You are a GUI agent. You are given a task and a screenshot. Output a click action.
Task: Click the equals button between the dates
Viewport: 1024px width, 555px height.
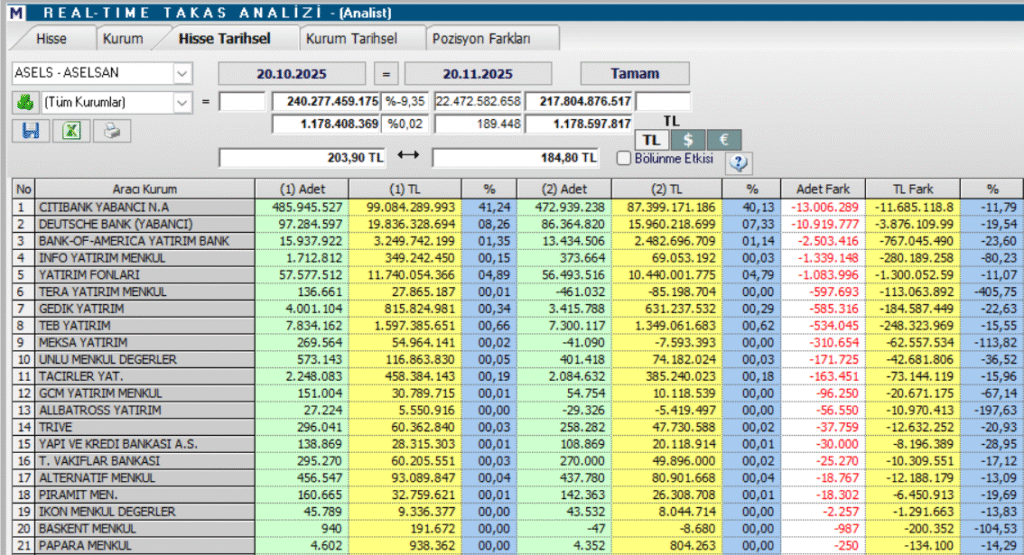pyautogui.click(x=387, y=74)
